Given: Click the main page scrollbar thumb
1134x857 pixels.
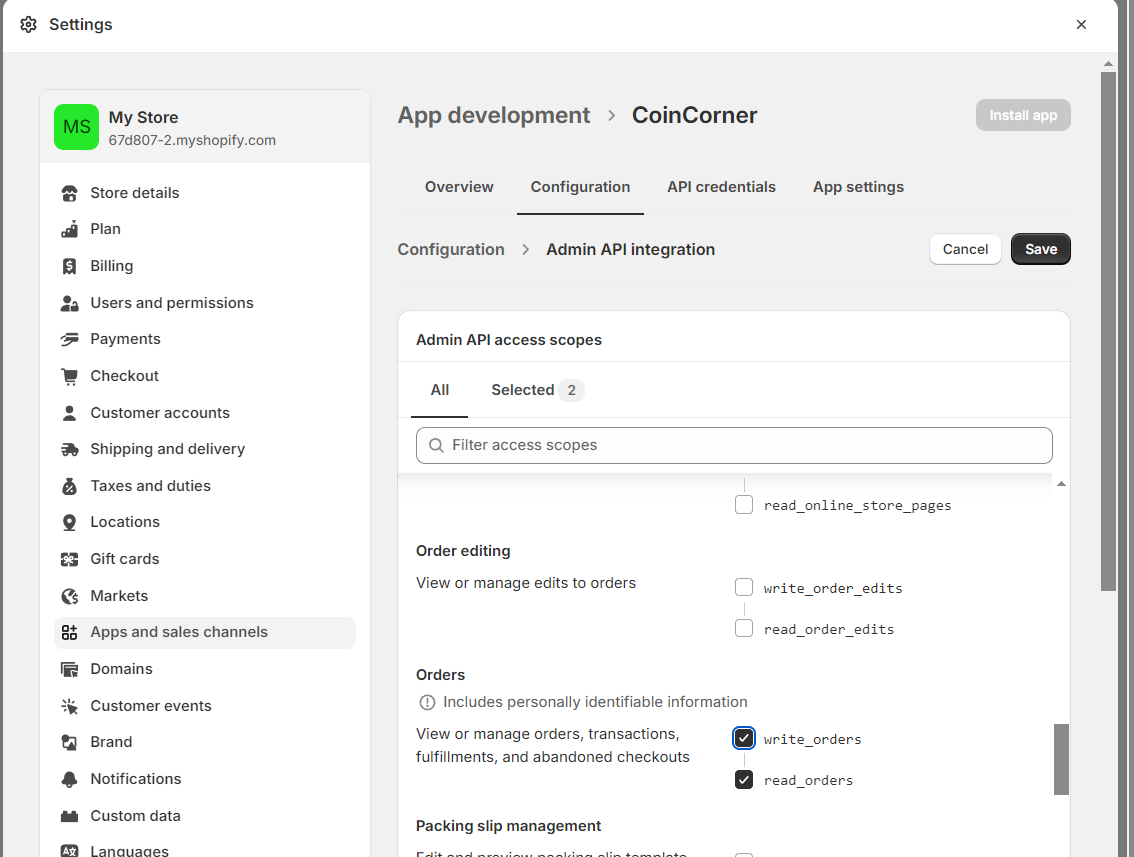Looking at the screenshot, I should tap(1108, 331).
